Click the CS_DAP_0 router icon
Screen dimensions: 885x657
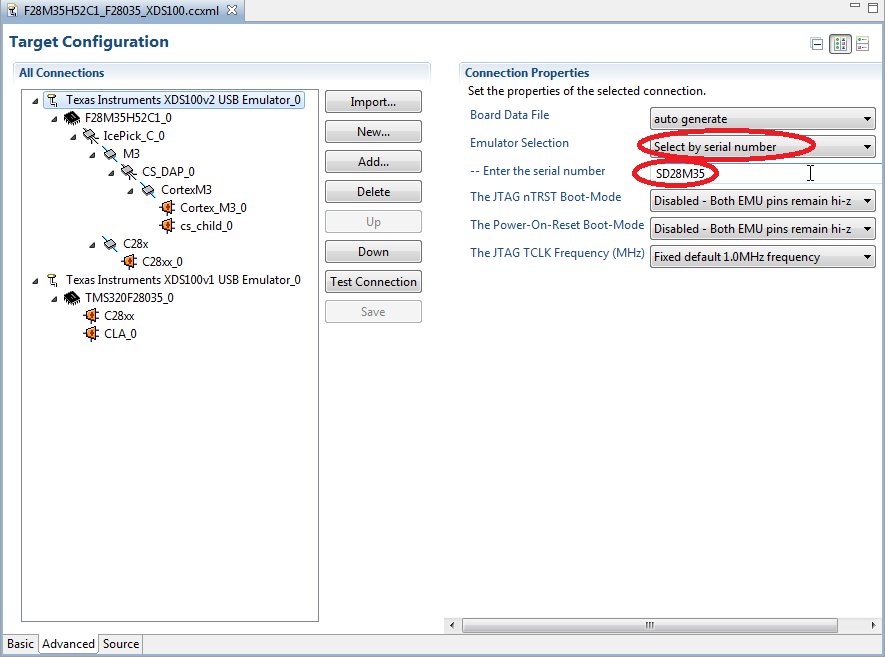pos(129,172)
